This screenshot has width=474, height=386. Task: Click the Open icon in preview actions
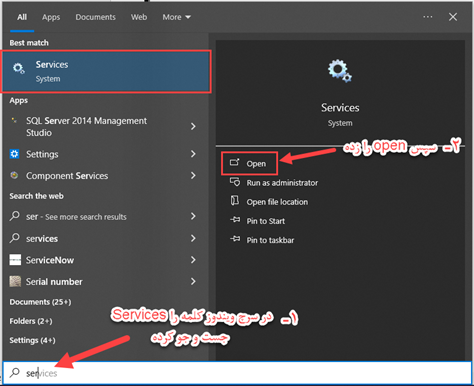pos(235,162)
